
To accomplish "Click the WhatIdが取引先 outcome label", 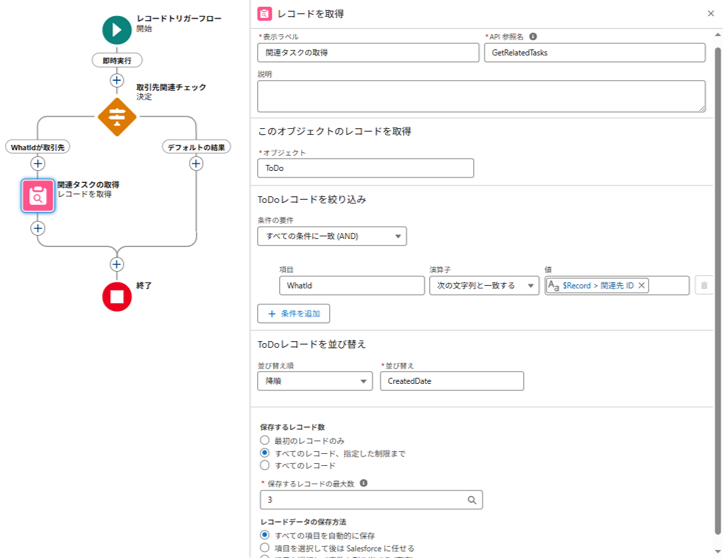I will point(38,147).
